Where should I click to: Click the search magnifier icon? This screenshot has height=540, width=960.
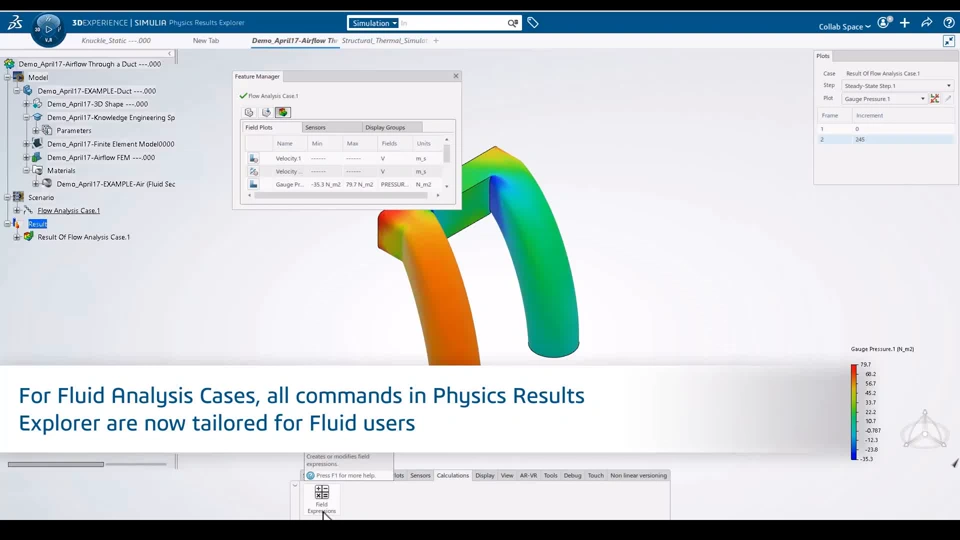pyautogui.click(x=512, y=23)
